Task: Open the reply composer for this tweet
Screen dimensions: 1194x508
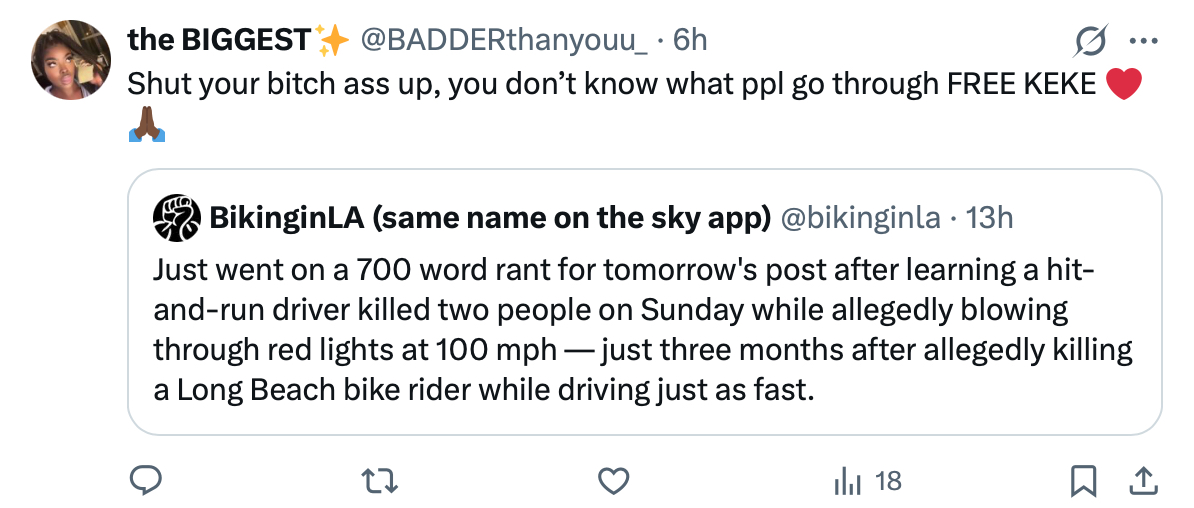Action: tap(147, 481)
